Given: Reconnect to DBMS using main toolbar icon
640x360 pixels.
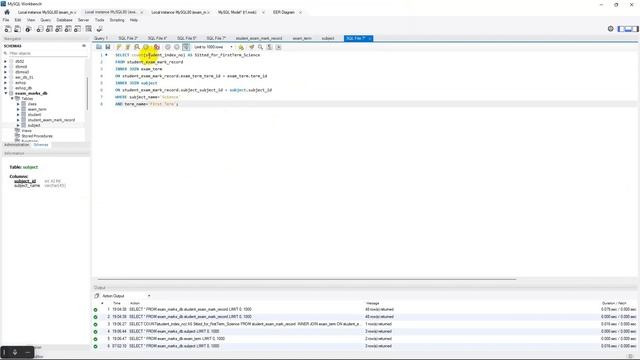Looking at the screenshot, I should point(100,29).
